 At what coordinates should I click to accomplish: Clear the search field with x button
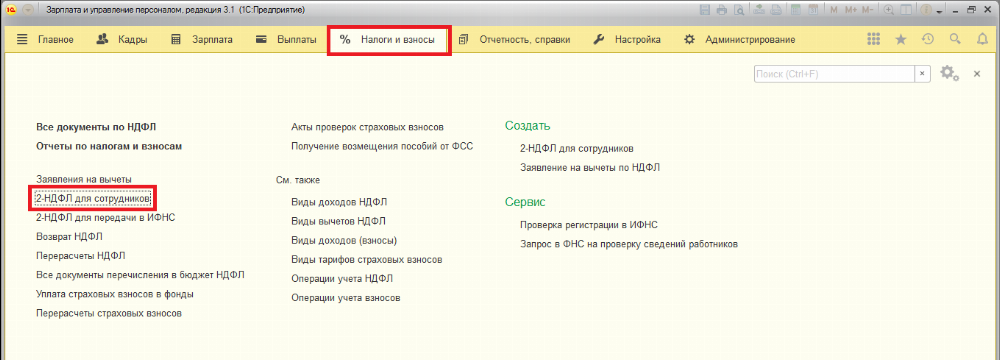pos(922,74)
